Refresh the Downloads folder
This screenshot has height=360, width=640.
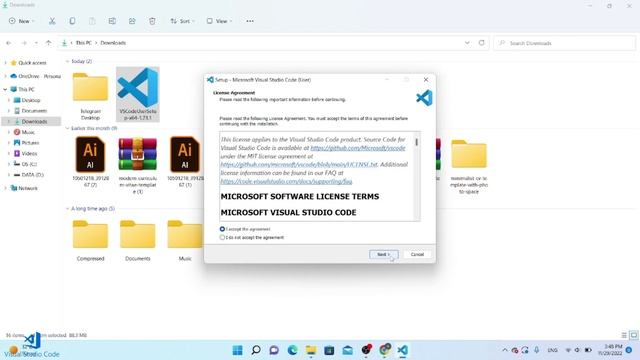click(x=482, y=43)
